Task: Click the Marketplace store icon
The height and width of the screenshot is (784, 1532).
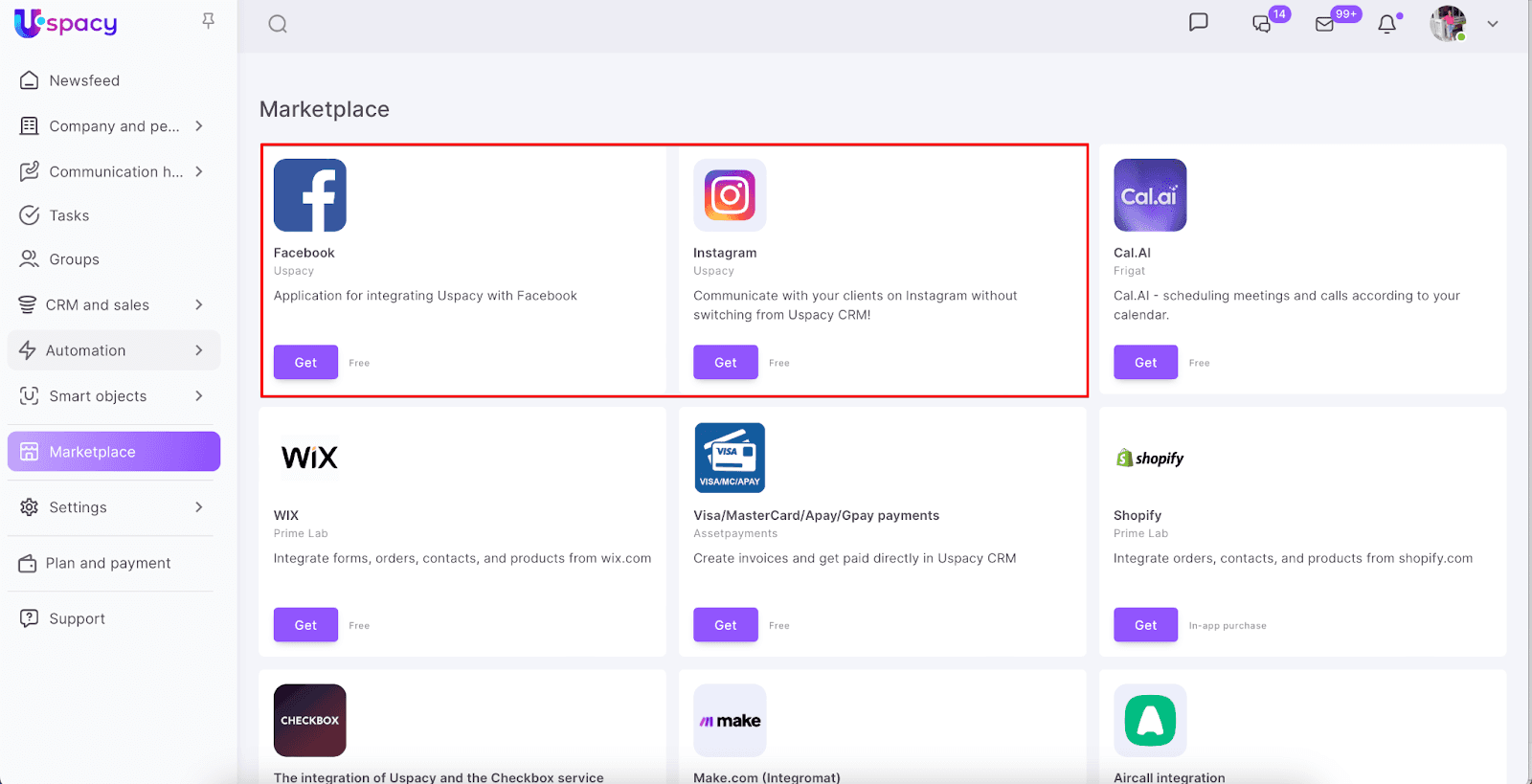Action: pyautogui.click(x=30, y=452)
